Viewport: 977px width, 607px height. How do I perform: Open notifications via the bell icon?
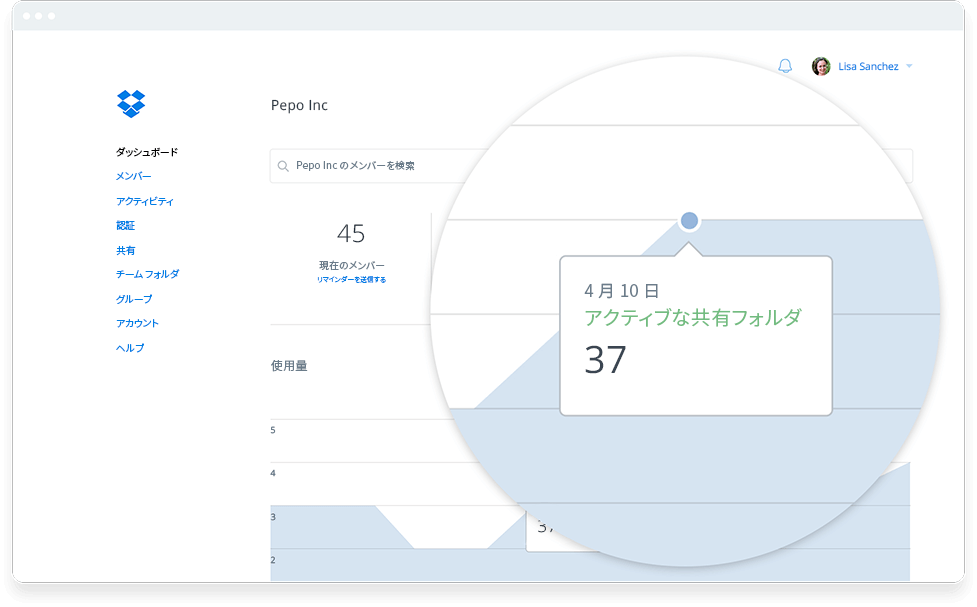point(784,65)
